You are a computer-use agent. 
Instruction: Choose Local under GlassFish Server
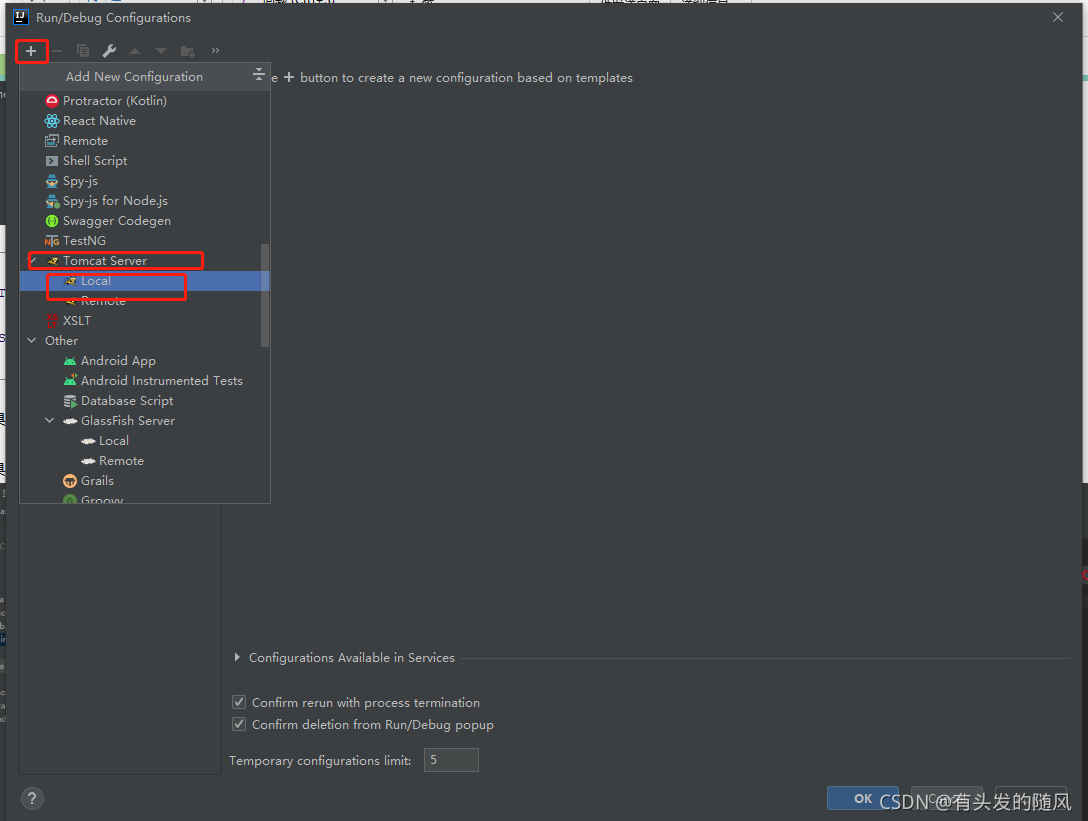click(x=144, y=441)
